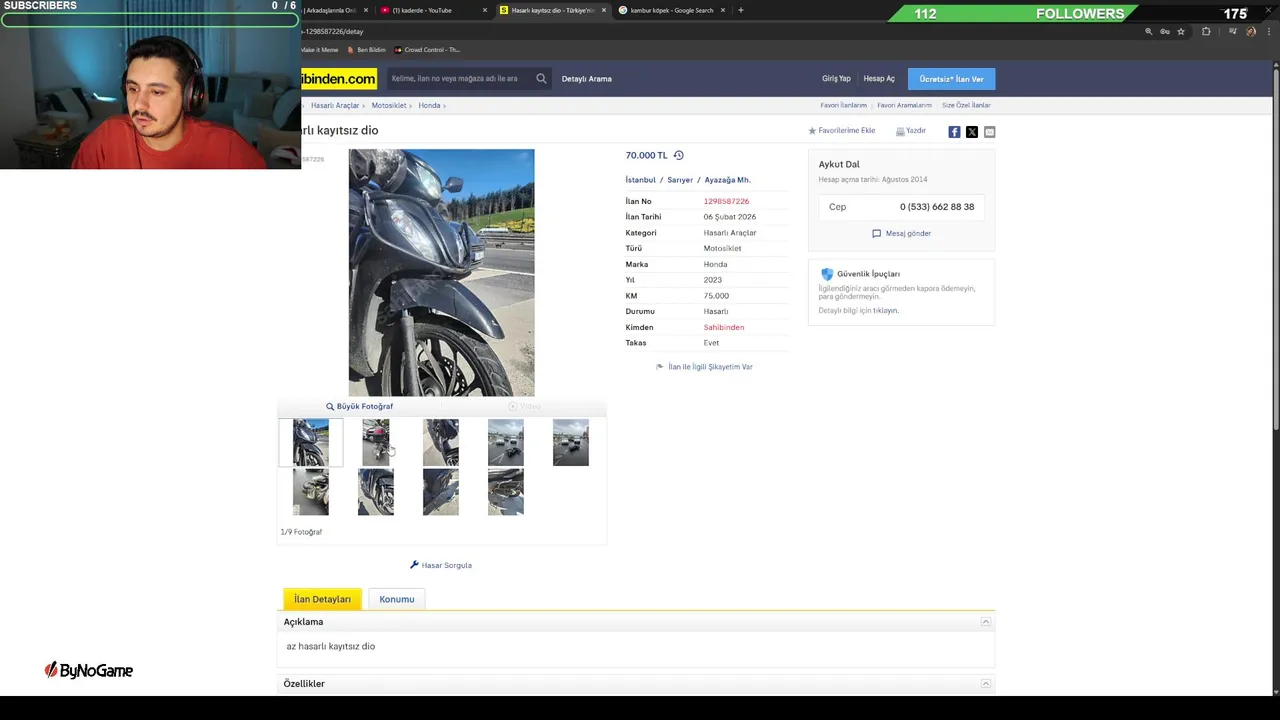Collapse the Açıklama section arrow

[985, 622]
